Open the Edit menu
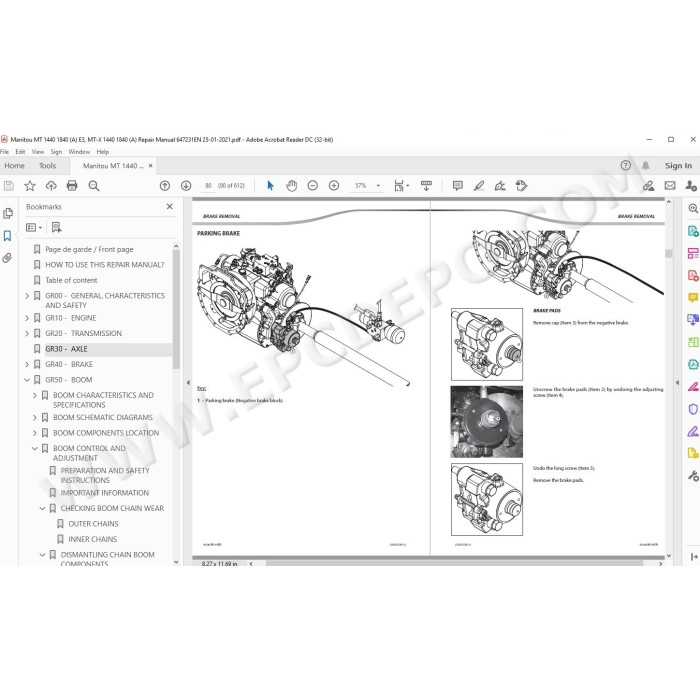This screenshot has height=700, width=700. coord(20,152)
